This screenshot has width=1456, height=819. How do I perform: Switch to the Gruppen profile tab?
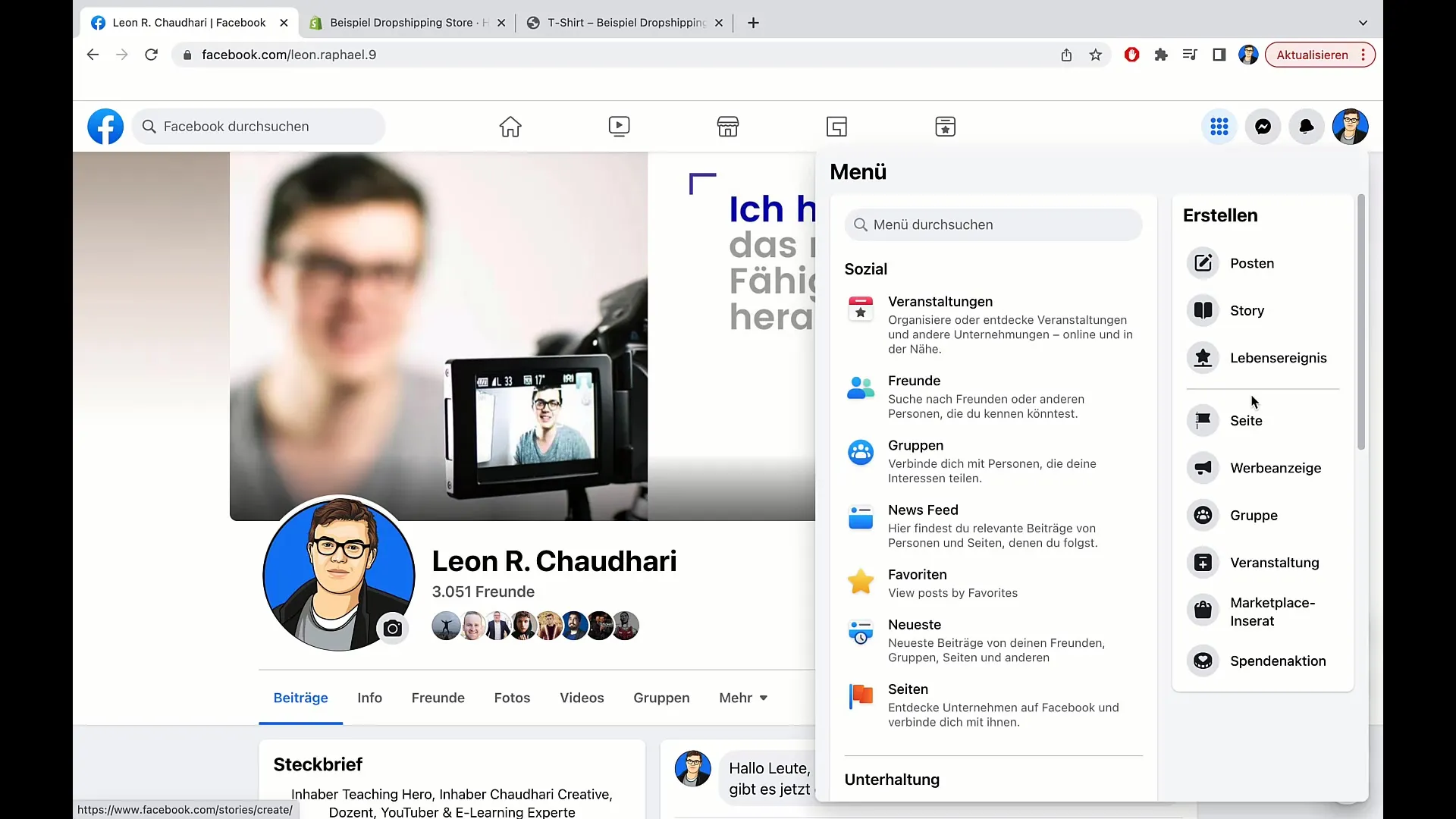pyautogui.click(x=661, y=698)
